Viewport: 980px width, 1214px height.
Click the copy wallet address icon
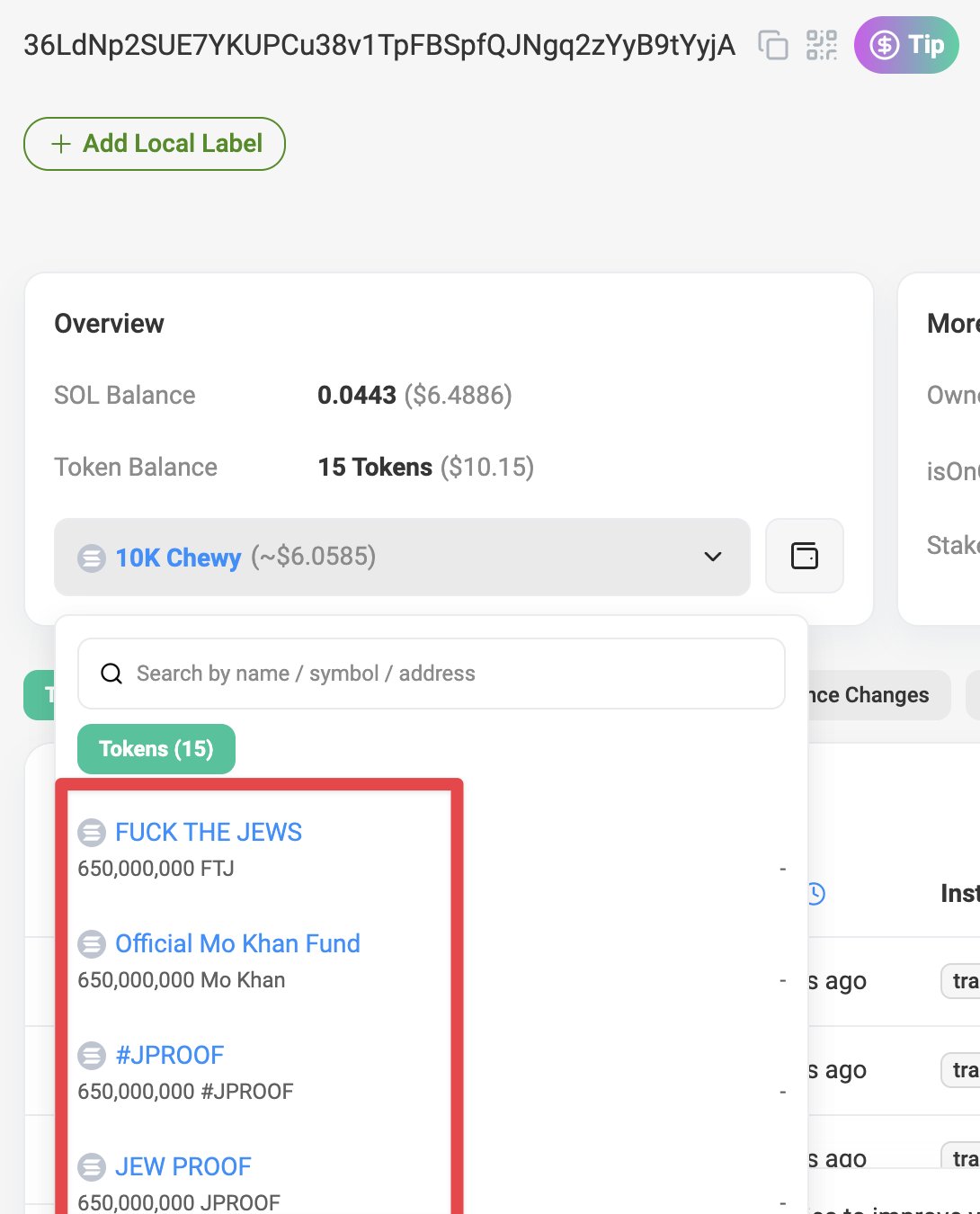point(771,45)
